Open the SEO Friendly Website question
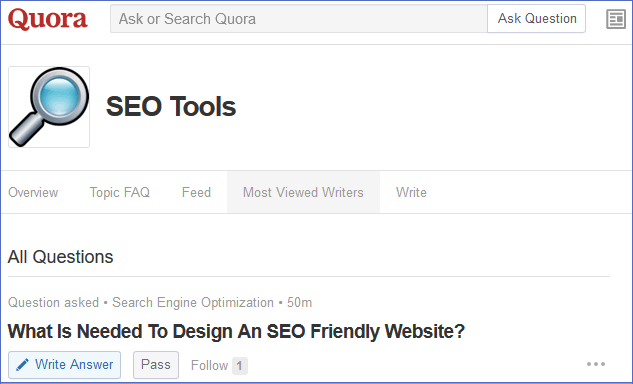 (236, 331)
